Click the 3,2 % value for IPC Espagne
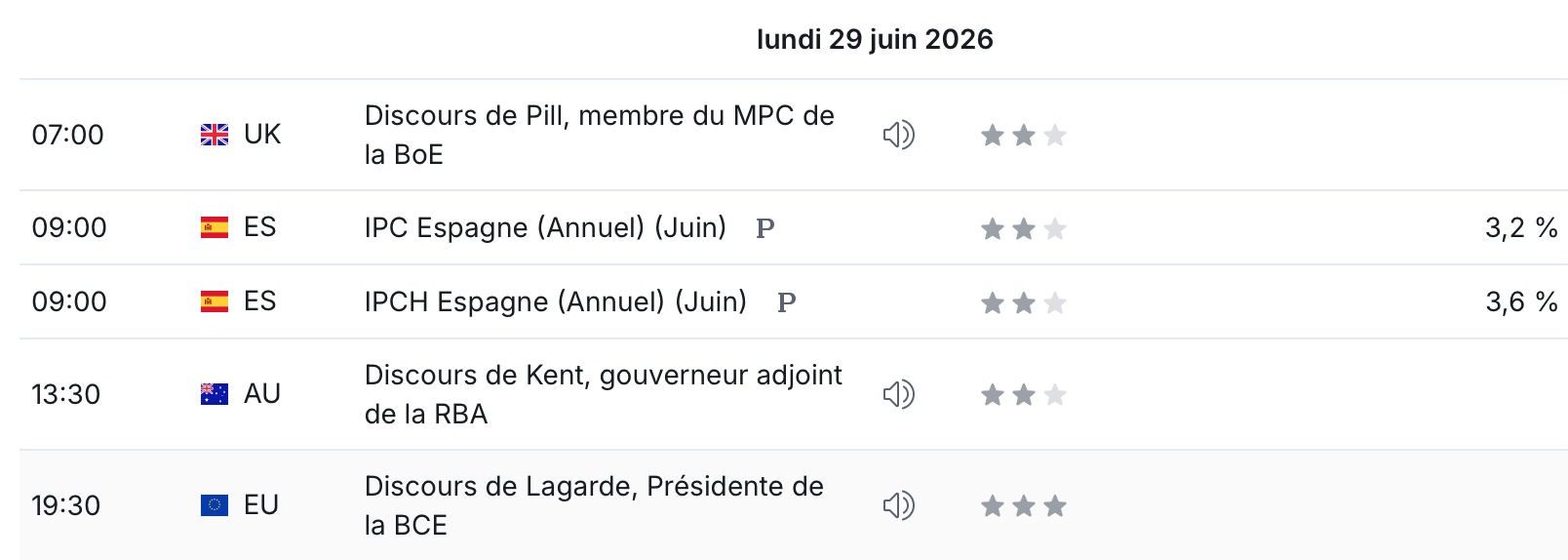The height and width of the screenshot is (560, 1568). tap(1521, 227)
